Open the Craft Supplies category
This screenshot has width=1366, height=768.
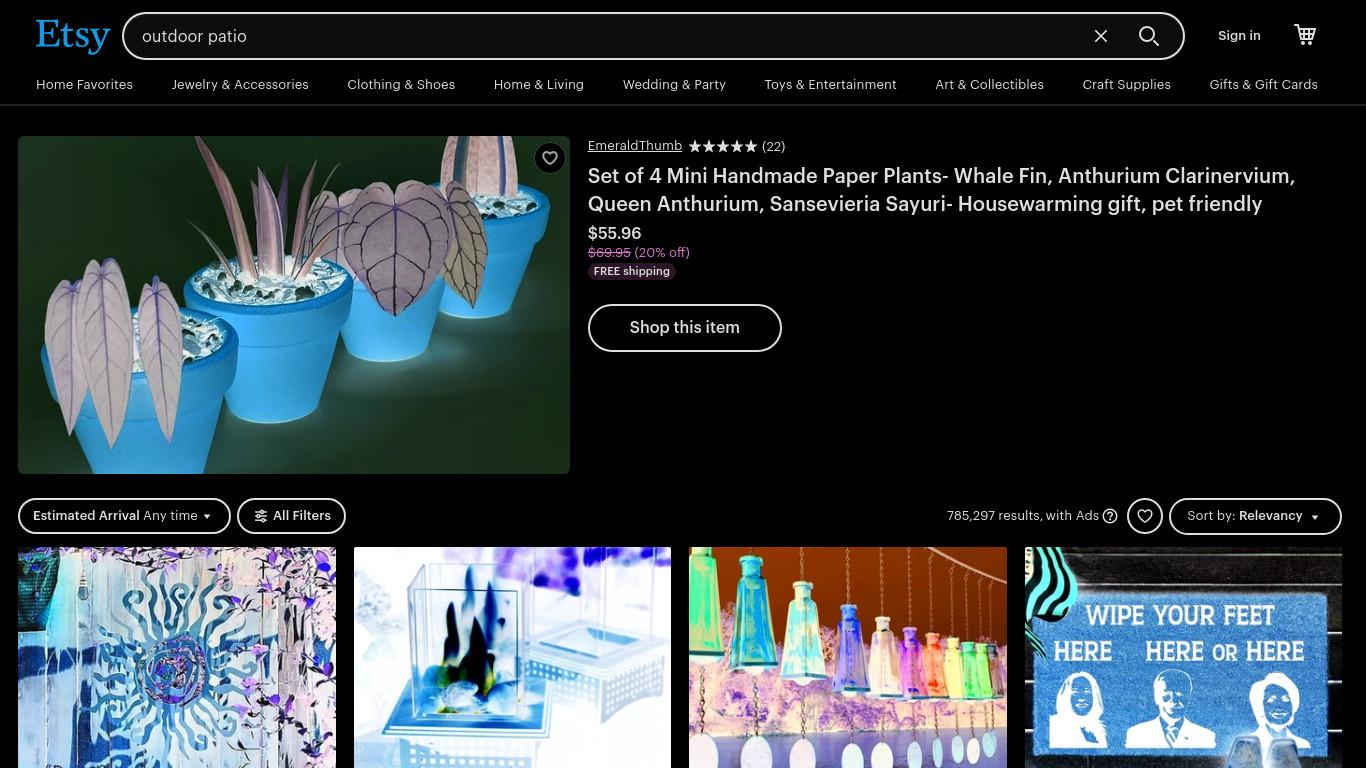[1126, 85]
